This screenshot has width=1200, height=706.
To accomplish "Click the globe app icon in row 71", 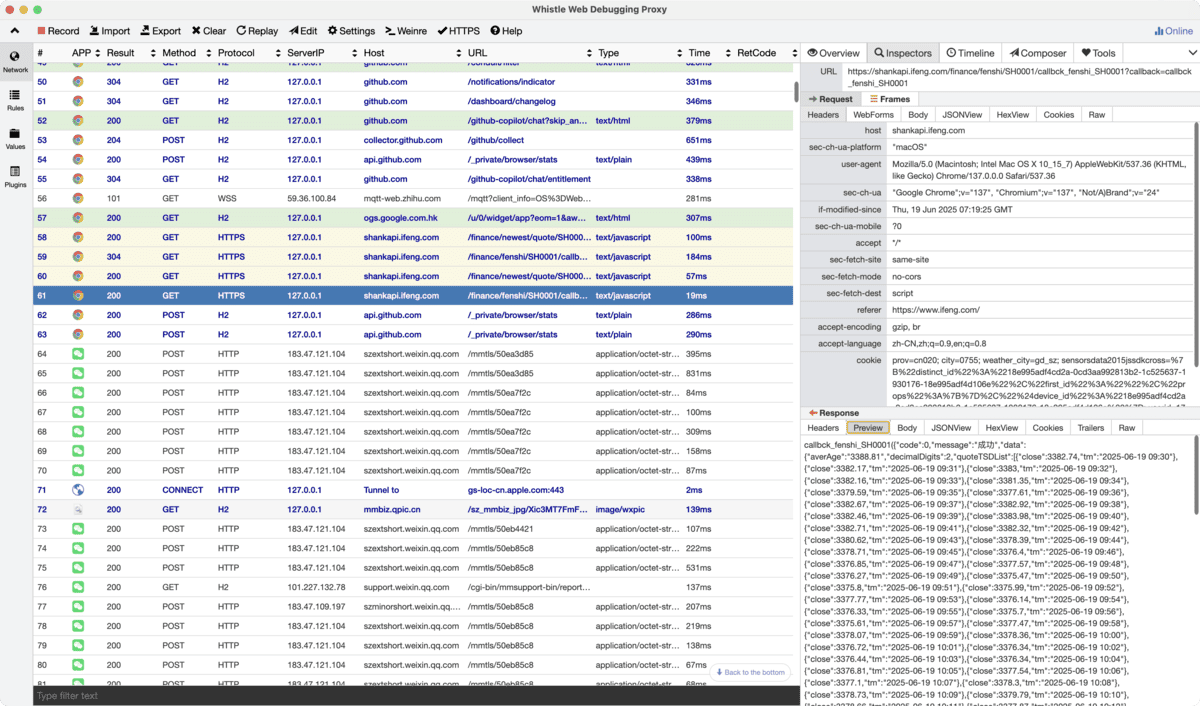I will (78, 490).
